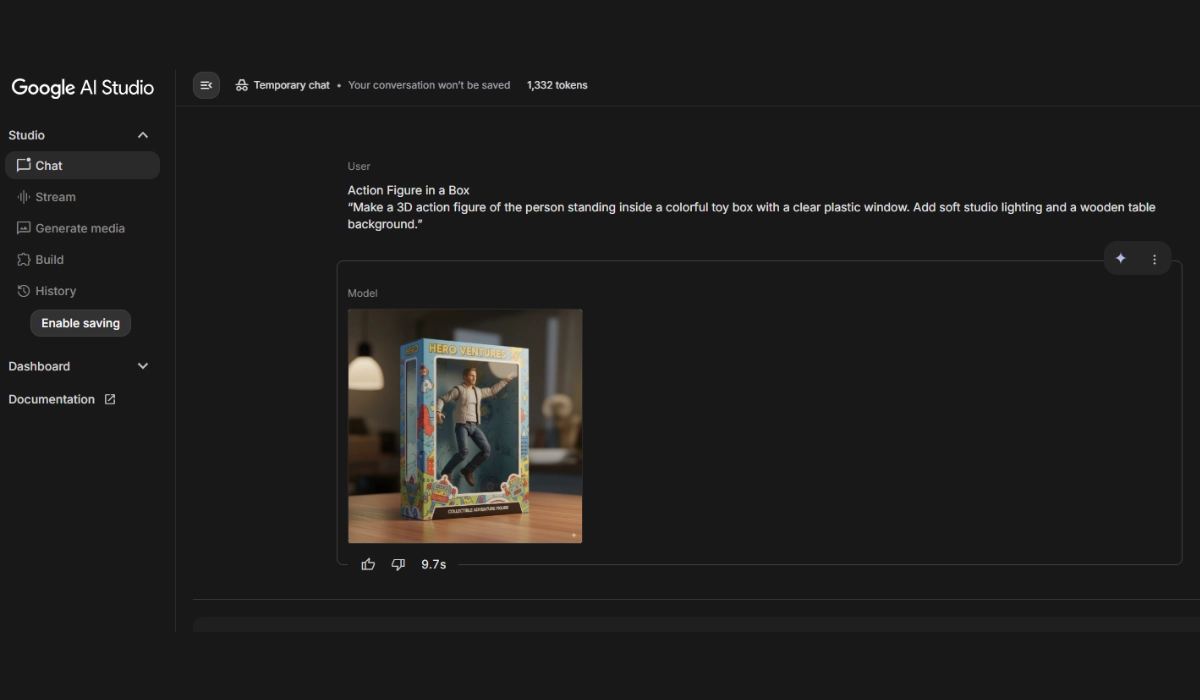
Task: Open the generated action figure image
Action: coord(465,426)
